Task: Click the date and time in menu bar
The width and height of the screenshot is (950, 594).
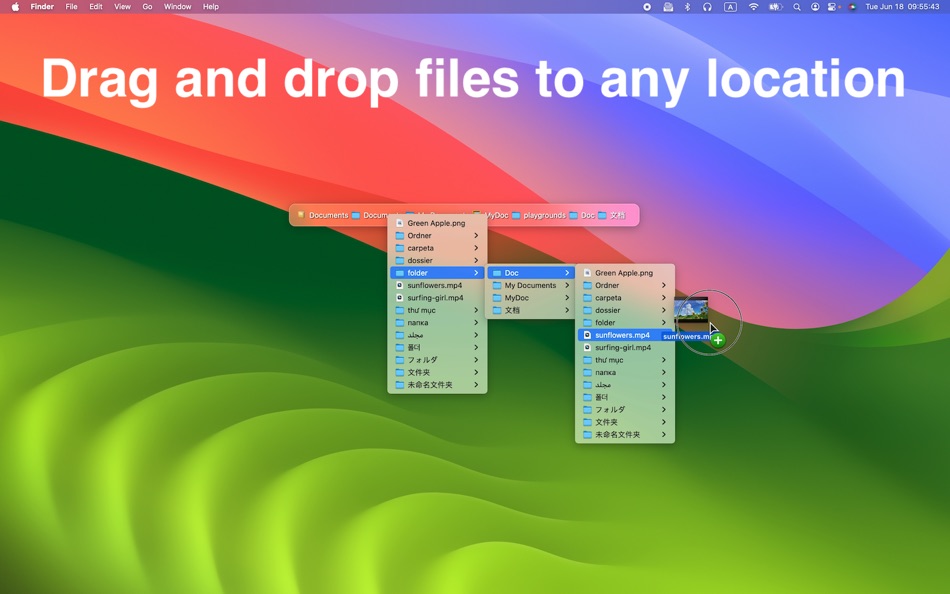Action: click(902, 7)
